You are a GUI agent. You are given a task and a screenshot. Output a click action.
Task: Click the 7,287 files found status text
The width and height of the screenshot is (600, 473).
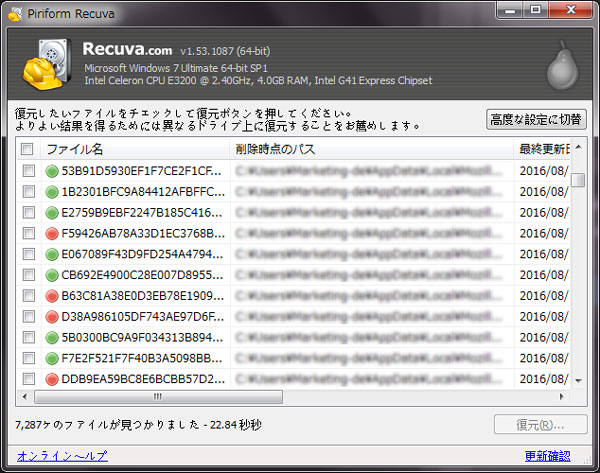(x=138, y=424)
